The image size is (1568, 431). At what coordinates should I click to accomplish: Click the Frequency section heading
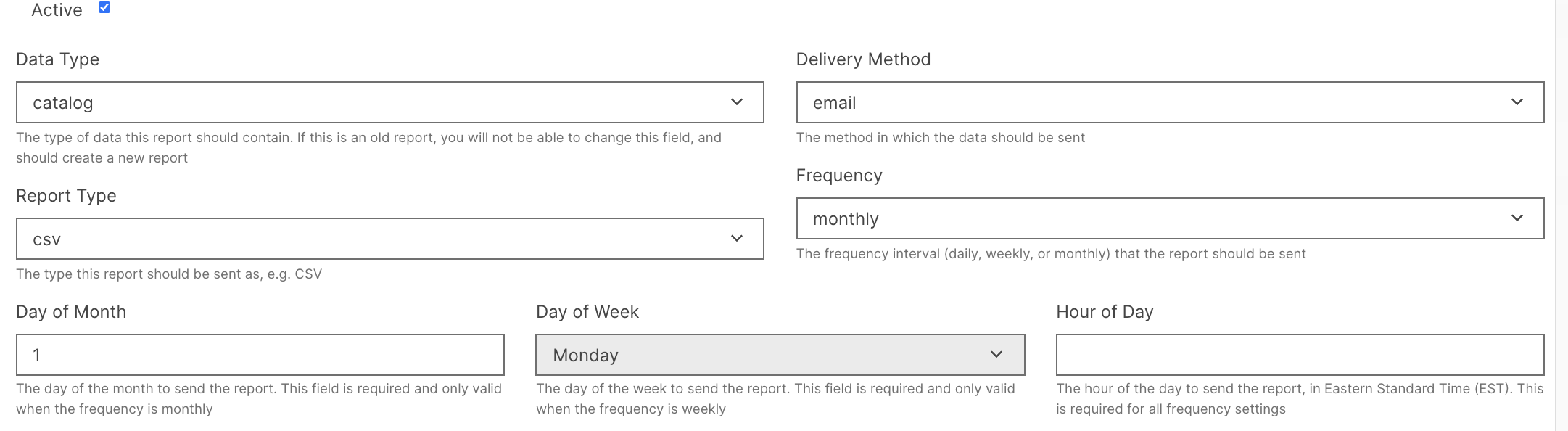839,175
